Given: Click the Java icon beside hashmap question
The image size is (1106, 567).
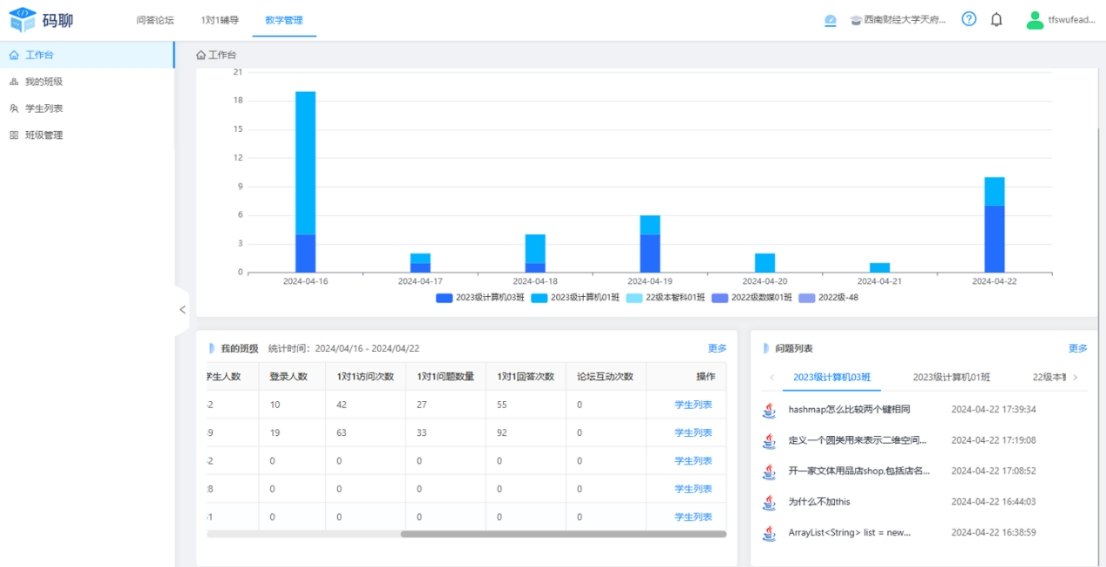Looking at the screenshot, I should point(769,410).
